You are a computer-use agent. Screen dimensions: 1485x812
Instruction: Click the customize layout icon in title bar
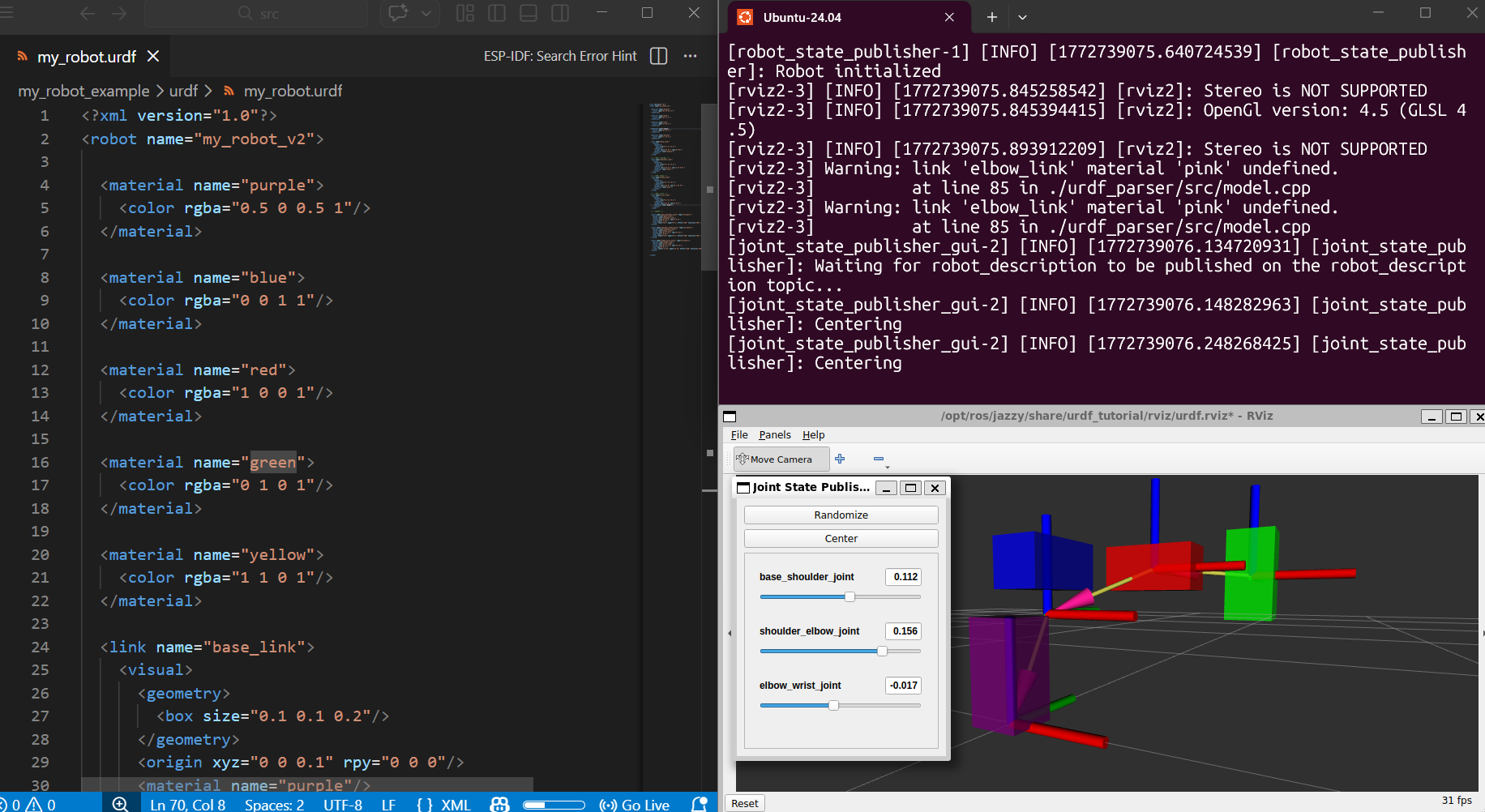tap(465, 13)
